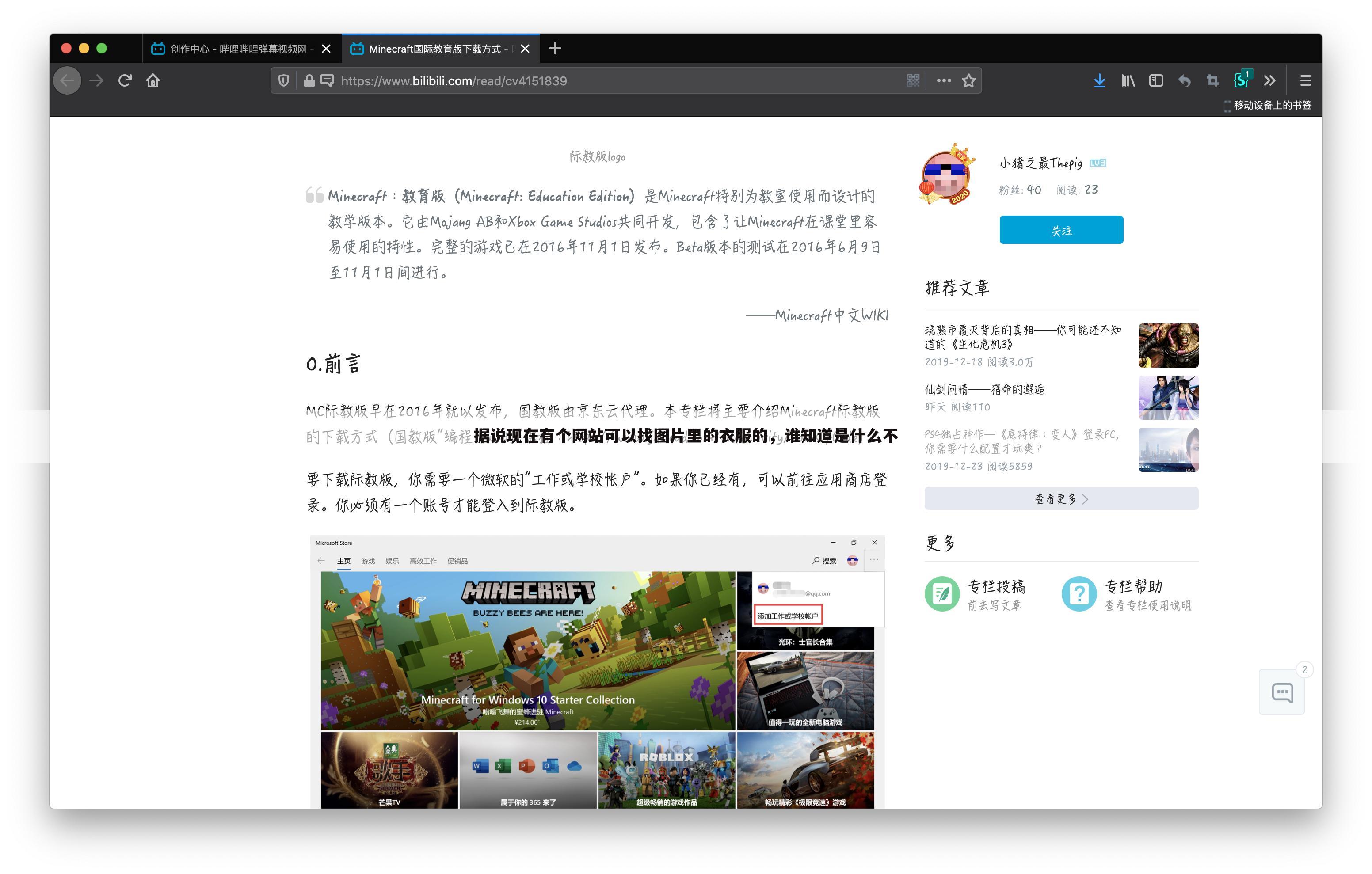Go back with the browser back arrow
1372x874 pixels.
[67, 80]
